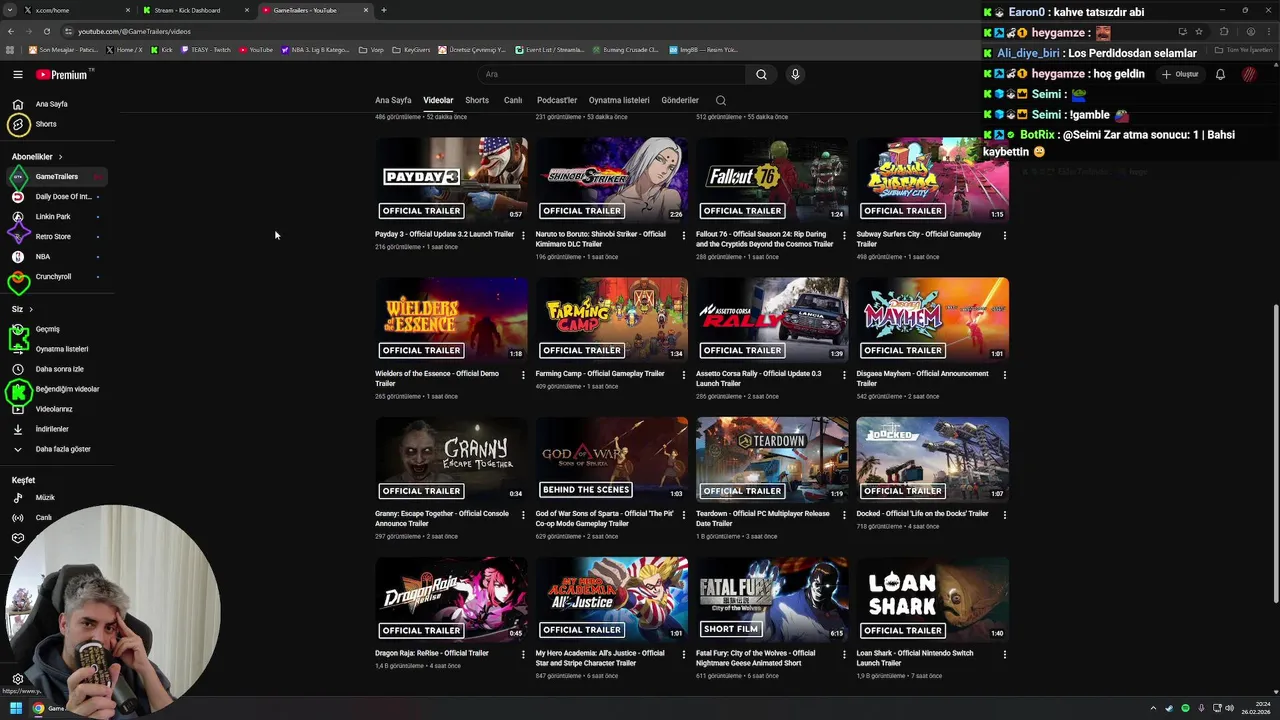The width and height of the screenshot is (1280, 720).
Task: Open options menu for Fallout 76 video
Action: click(844, 236)
